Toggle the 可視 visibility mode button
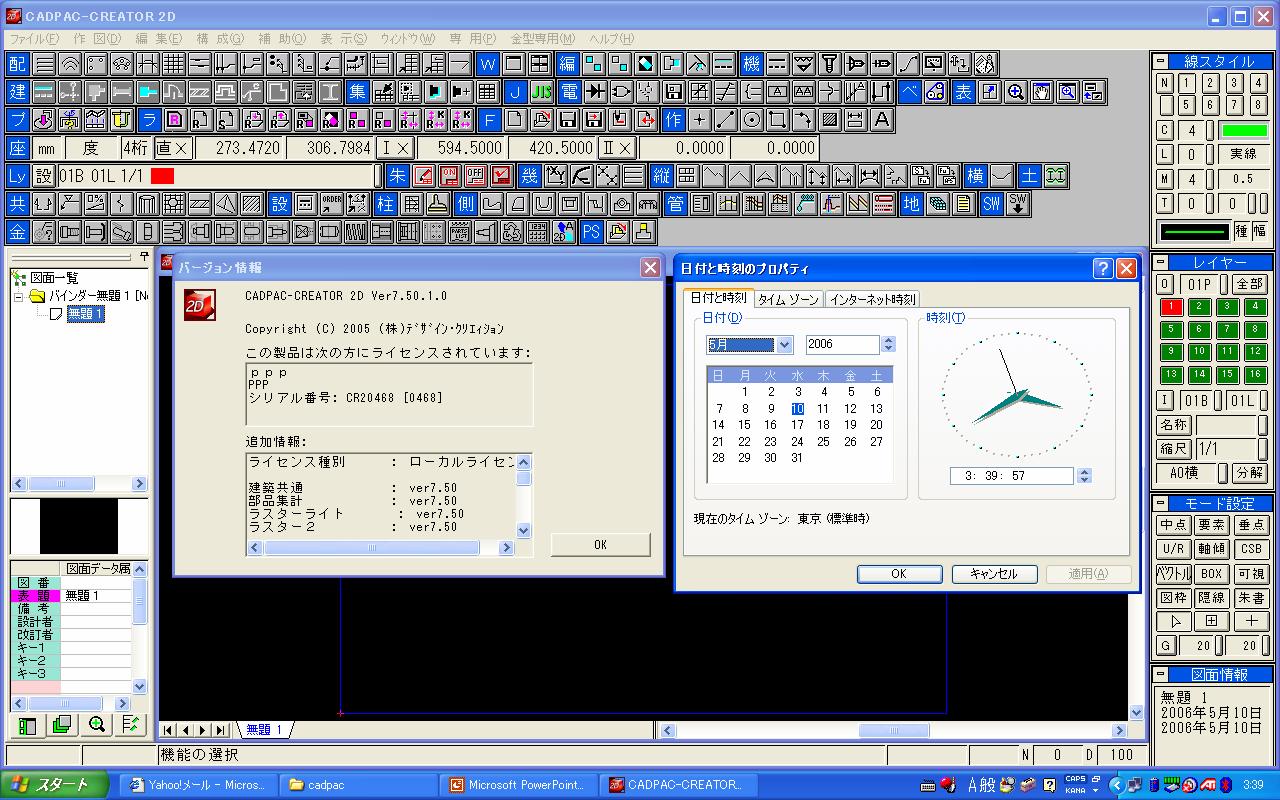 [1251, 574]
